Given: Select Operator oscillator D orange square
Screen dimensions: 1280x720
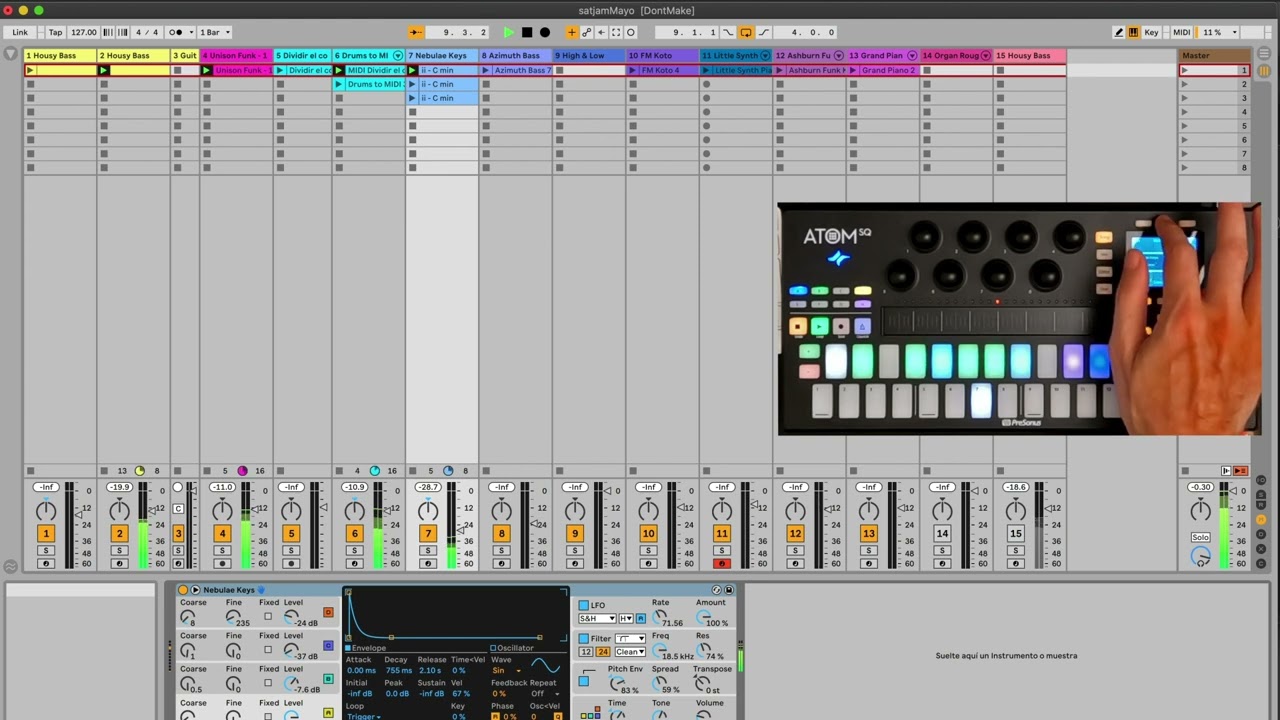Looking at the screenshot, I should click(328, 612).
